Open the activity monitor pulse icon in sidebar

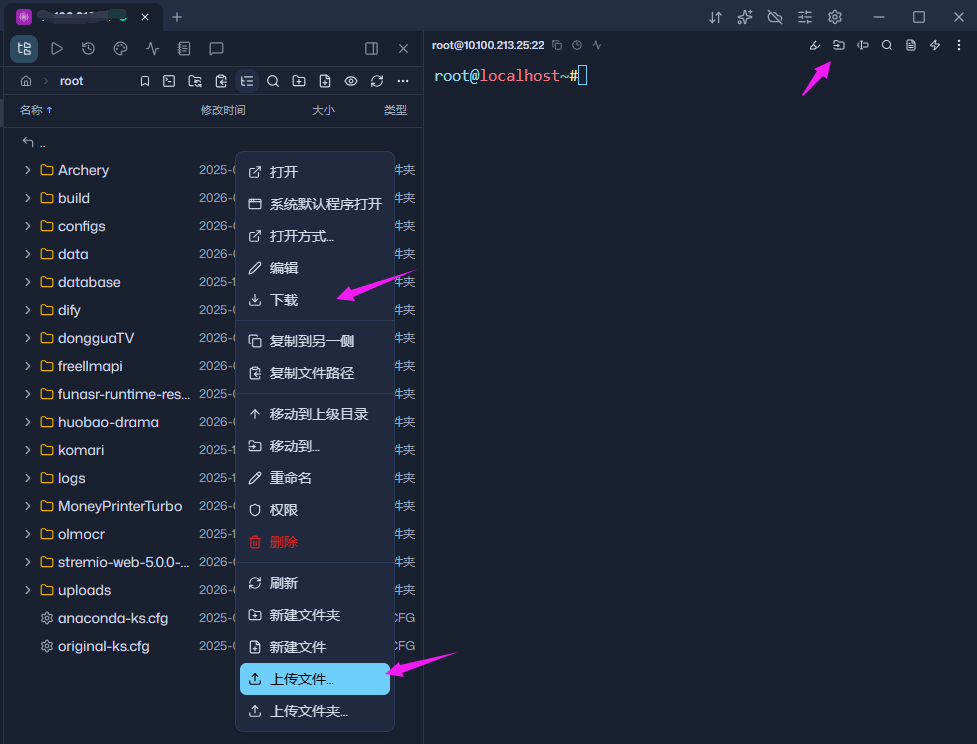152,49
